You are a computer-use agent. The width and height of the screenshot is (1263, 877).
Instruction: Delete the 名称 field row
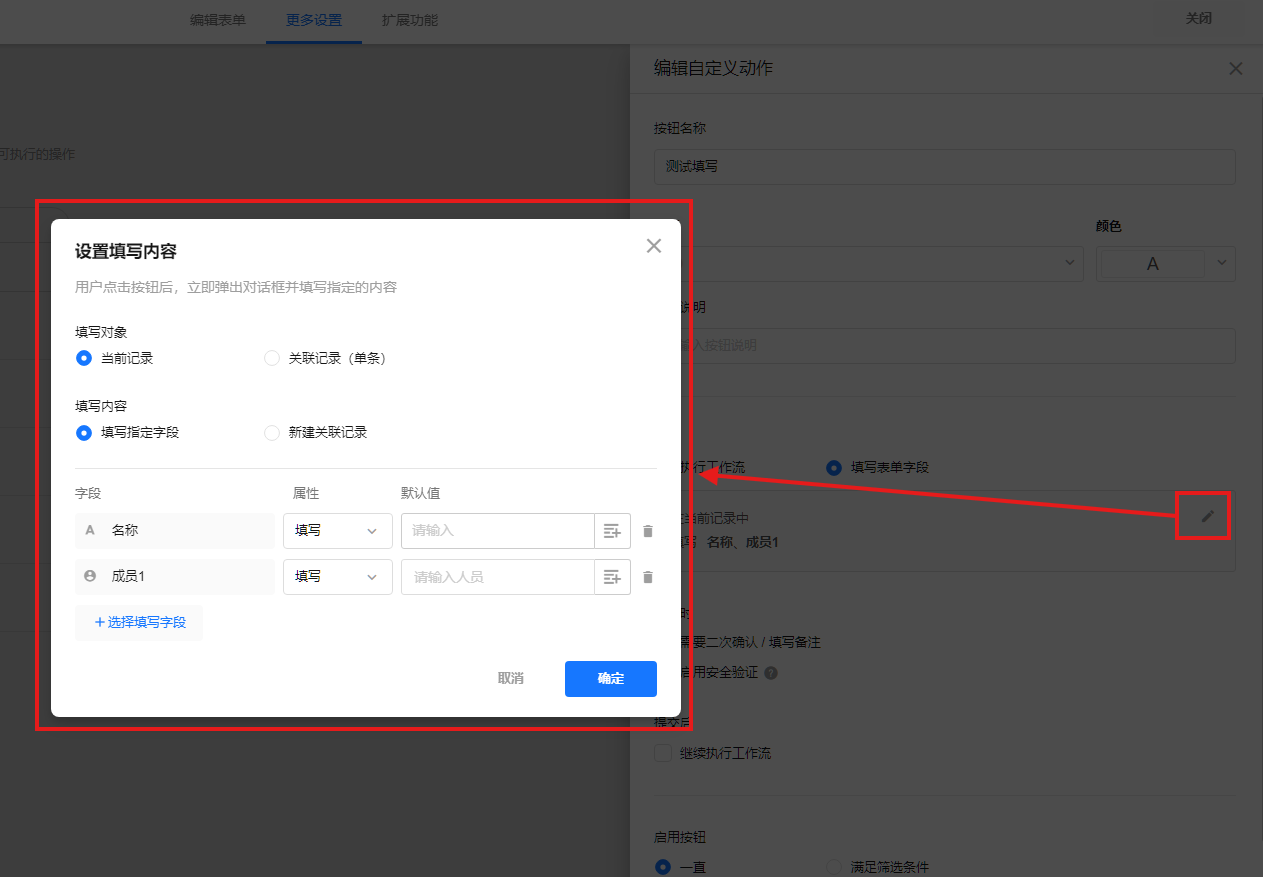pyautogui.click(x=648, y=532)
